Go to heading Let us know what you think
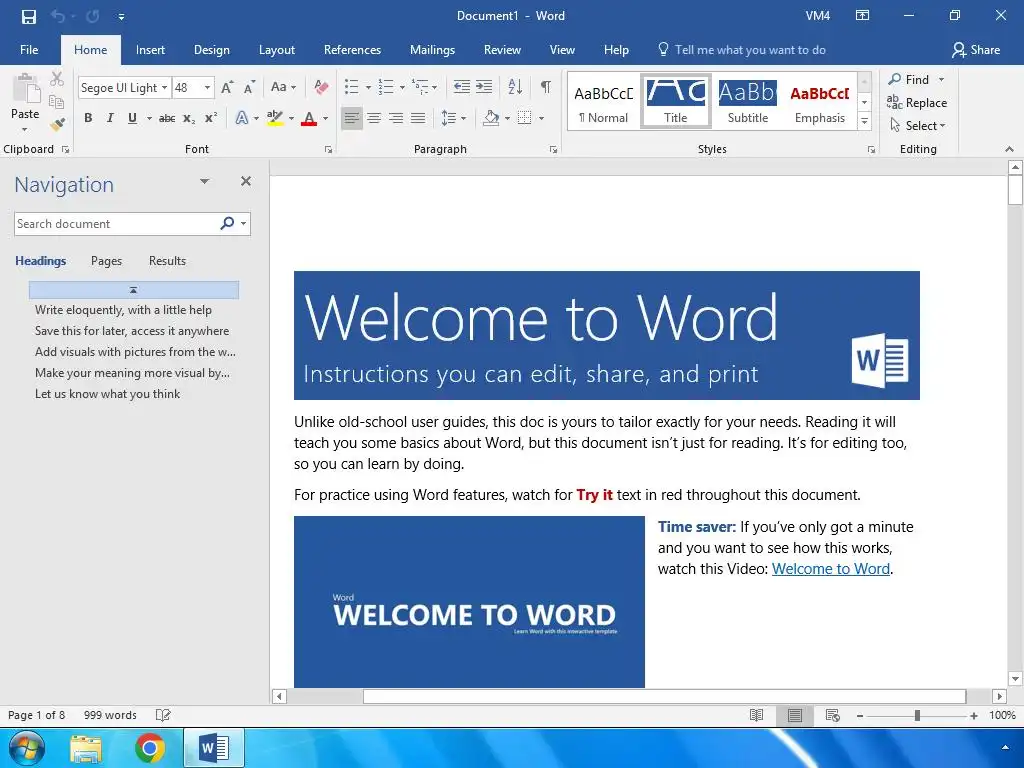The image size is (1024, 768). (x=108, y=394)
